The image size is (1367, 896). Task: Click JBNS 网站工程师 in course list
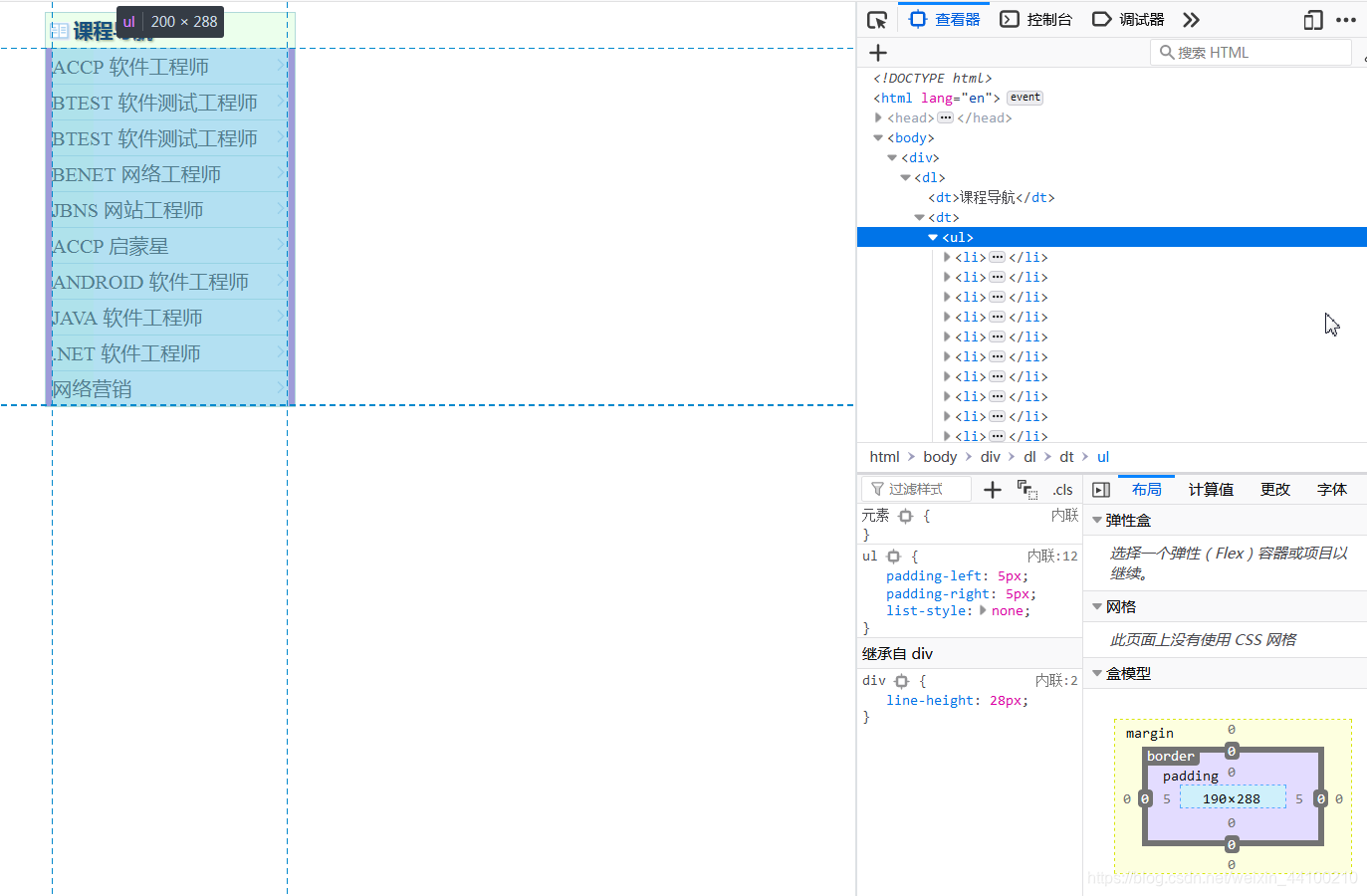127,210
